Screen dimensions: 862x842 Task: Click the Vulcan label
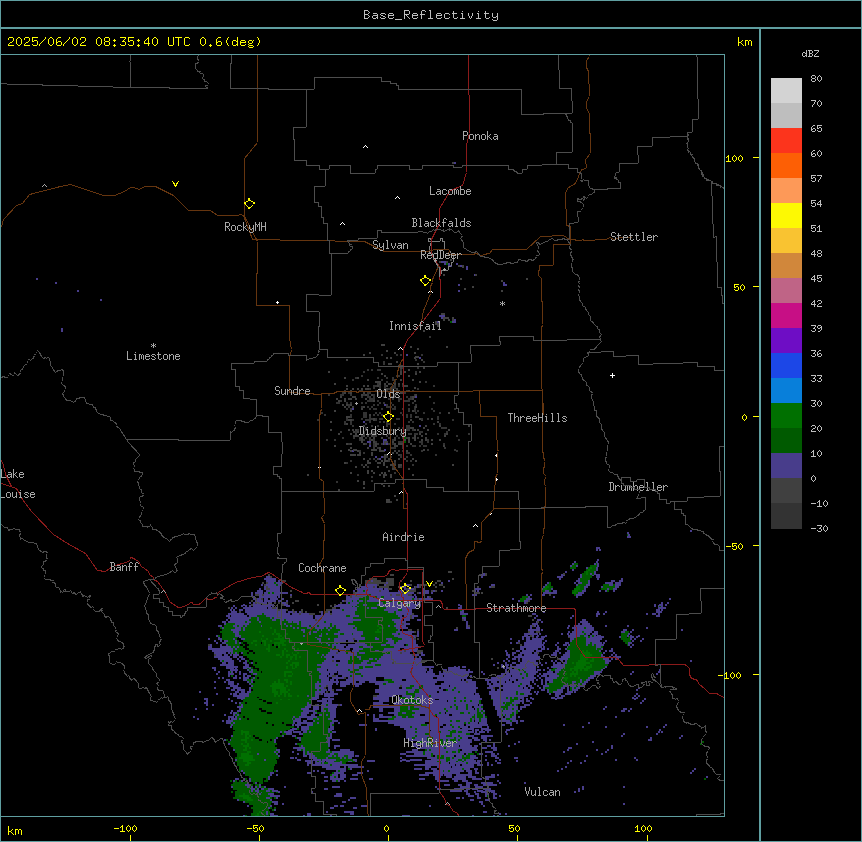(542, 792)
